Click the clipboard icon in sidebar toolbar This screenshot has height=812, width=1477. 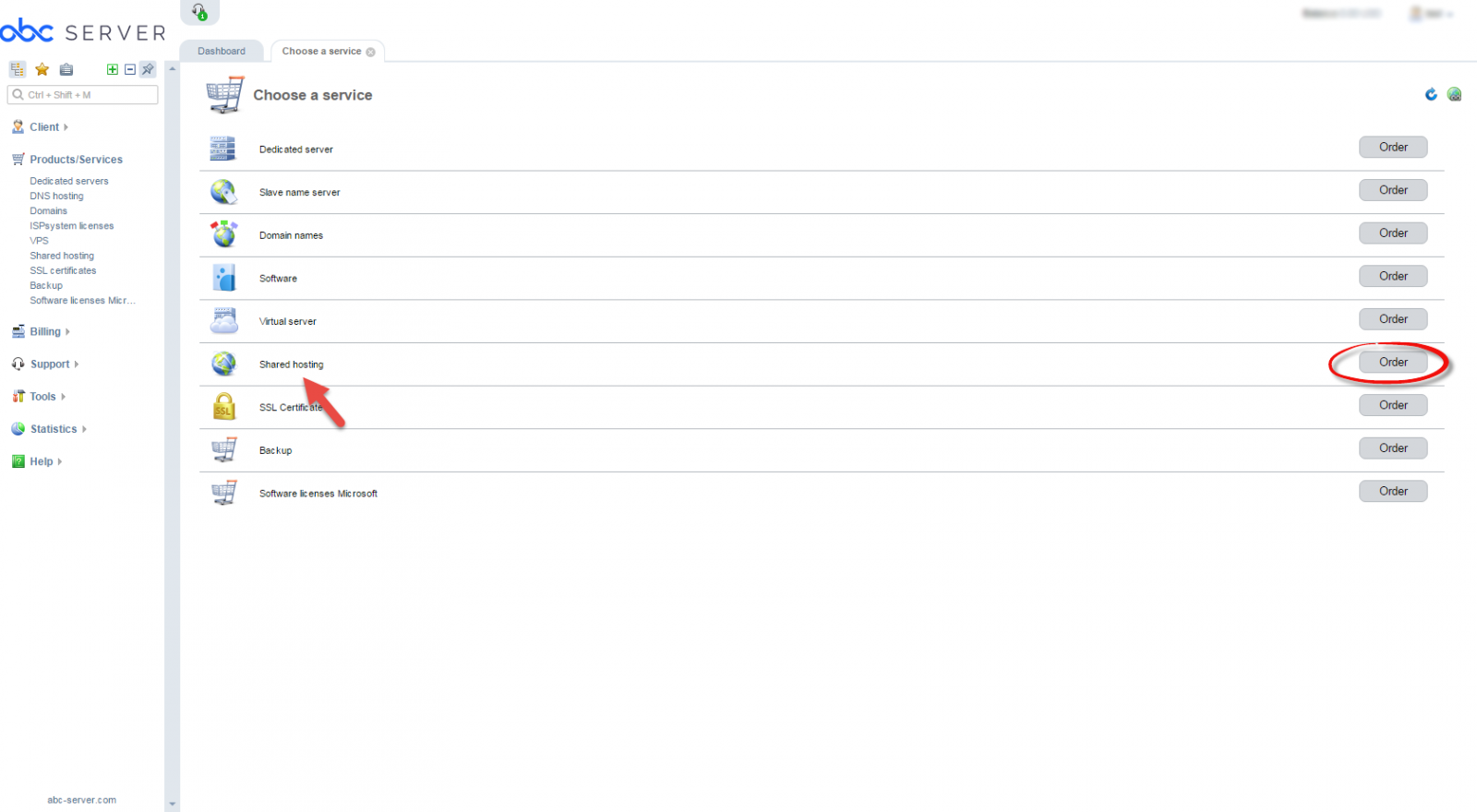[x=66, y=69]
